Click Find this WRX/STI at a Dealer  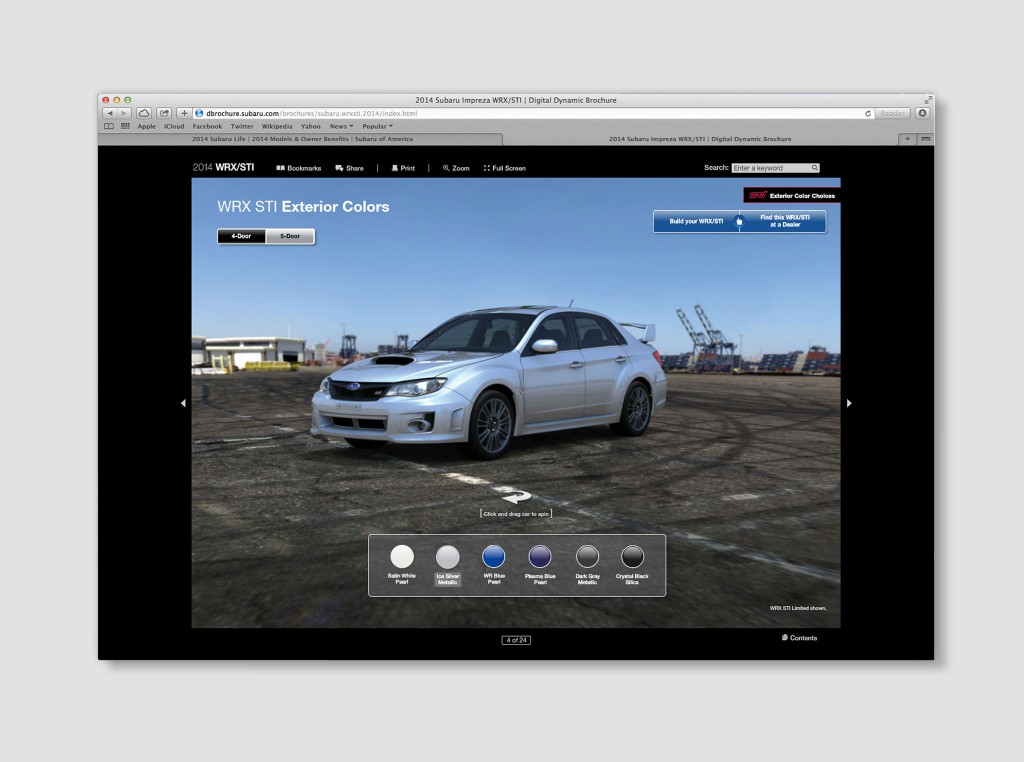coord(784,221)
